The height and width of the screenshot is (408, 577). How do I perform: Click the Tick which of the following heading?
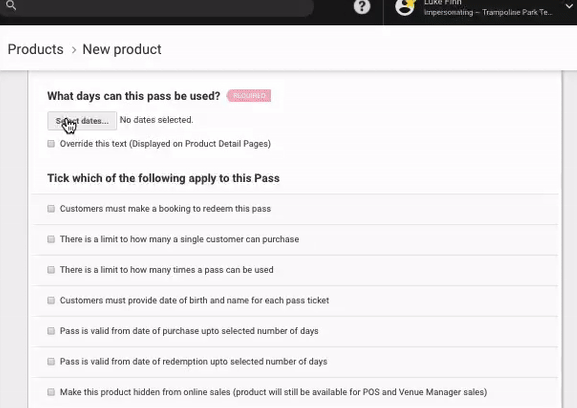click(x=163, y=178)
